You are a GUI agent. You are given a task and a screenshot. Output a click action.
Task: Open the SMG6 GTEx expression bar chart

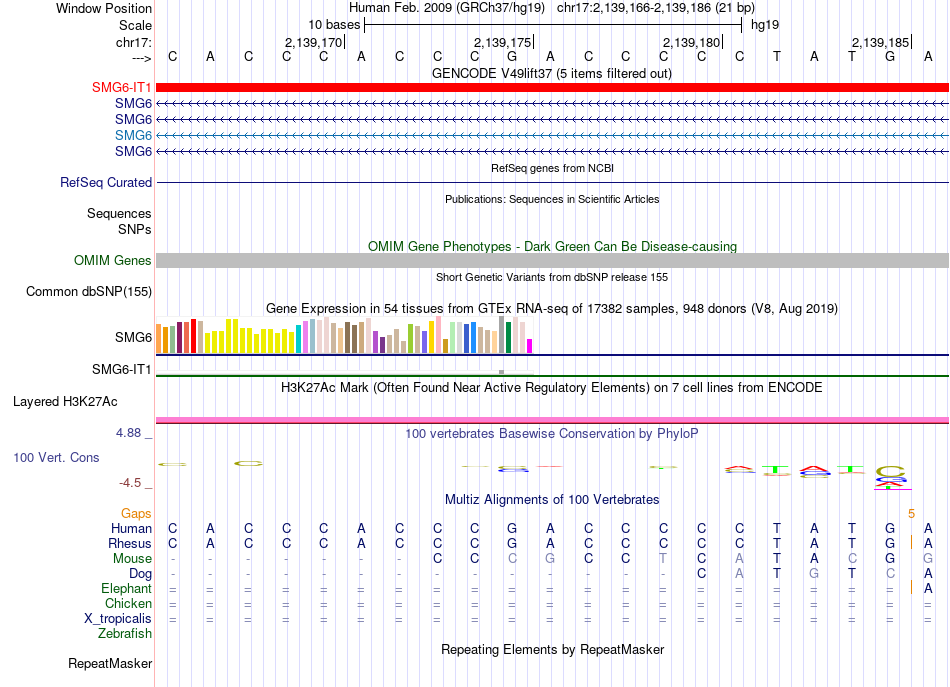(344, 335)
